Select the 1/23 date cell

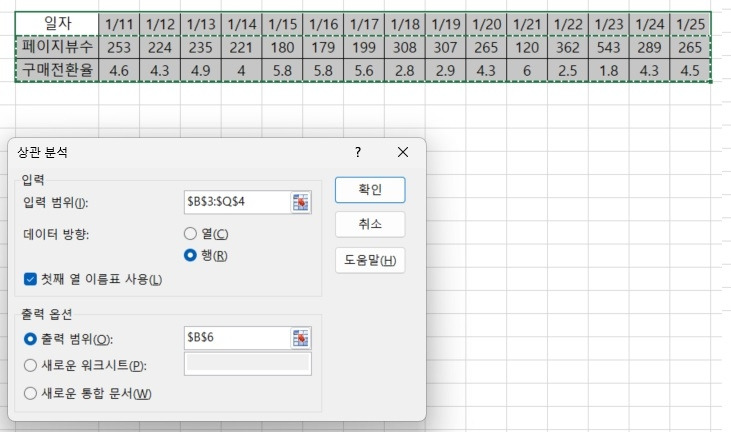pos(609,24)
